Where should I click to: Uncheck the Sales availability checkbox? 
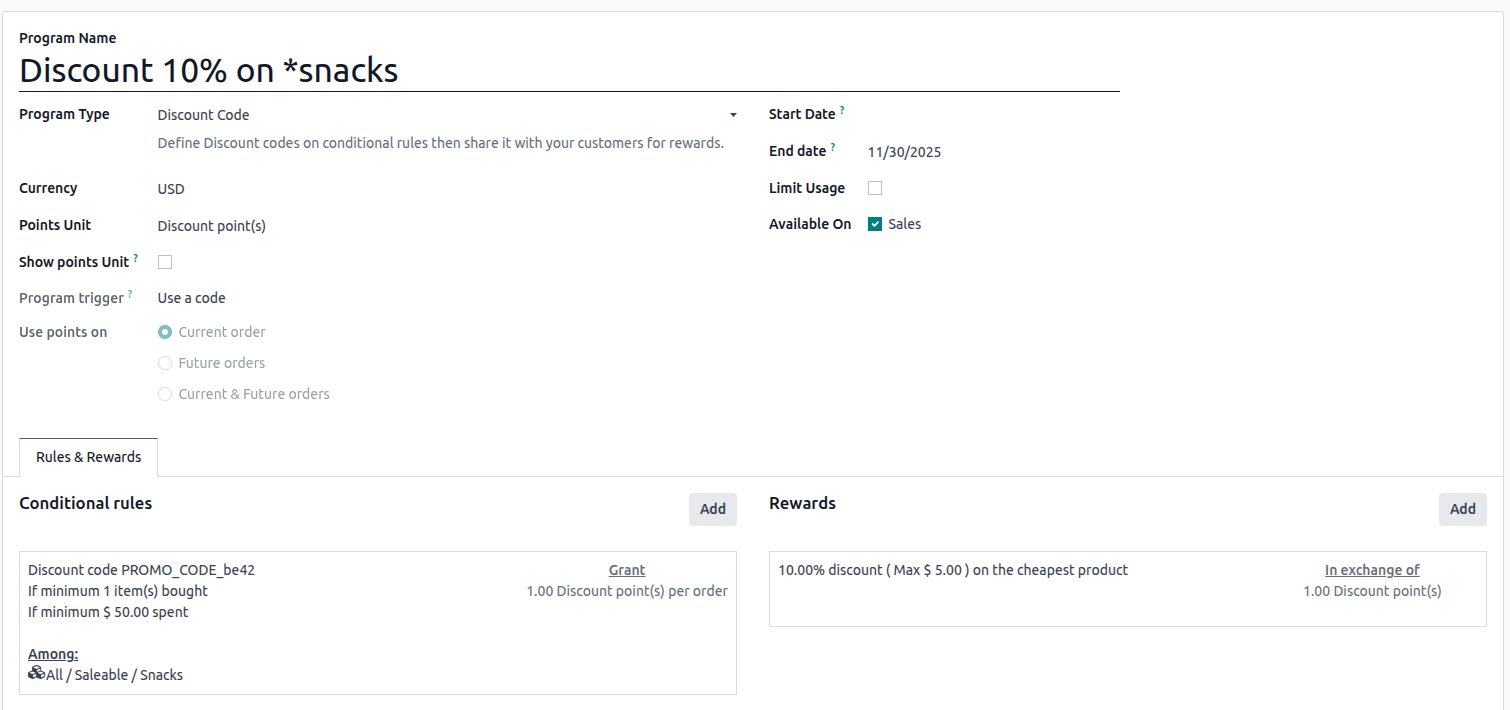pyautogui.click(x=875, y=224)
